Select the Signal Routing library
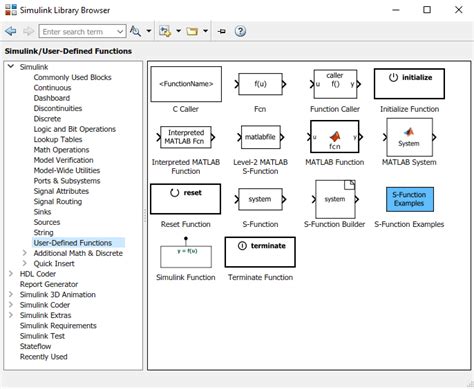 58,201
